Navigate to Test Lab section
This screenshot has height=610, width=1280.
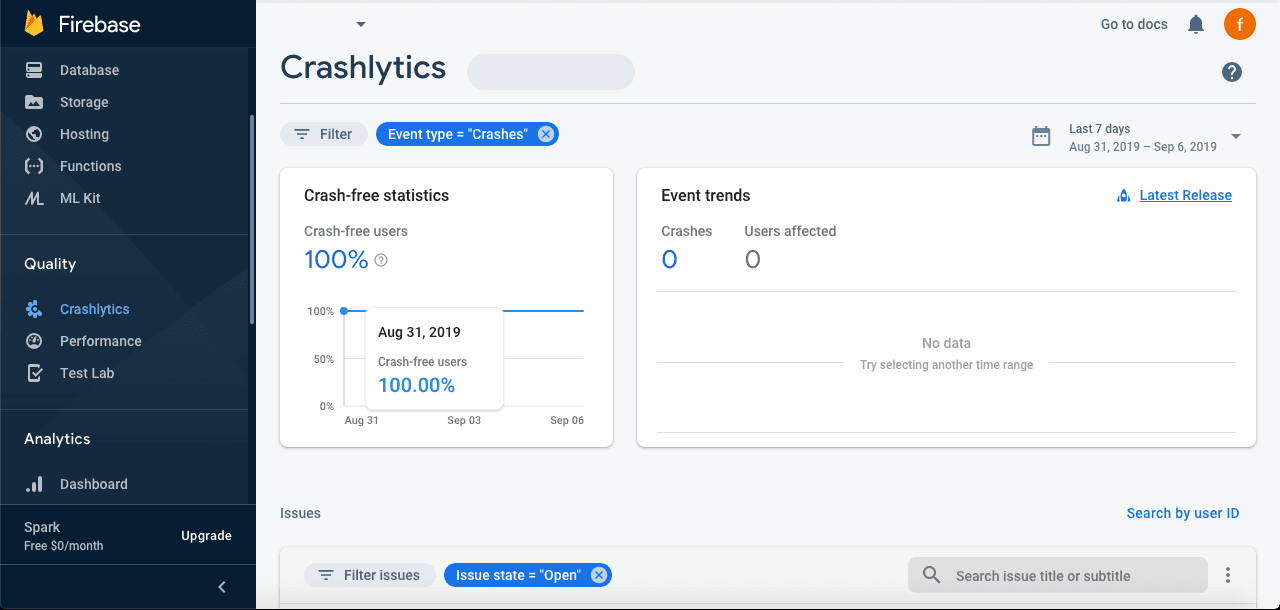point(87,373)
